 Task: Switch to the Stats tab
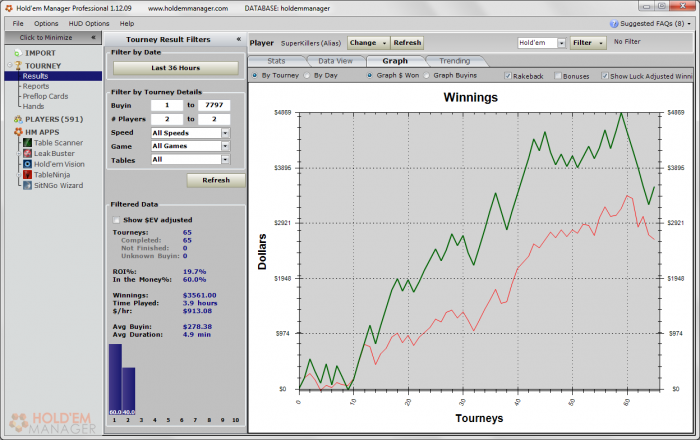pos(276,61)
